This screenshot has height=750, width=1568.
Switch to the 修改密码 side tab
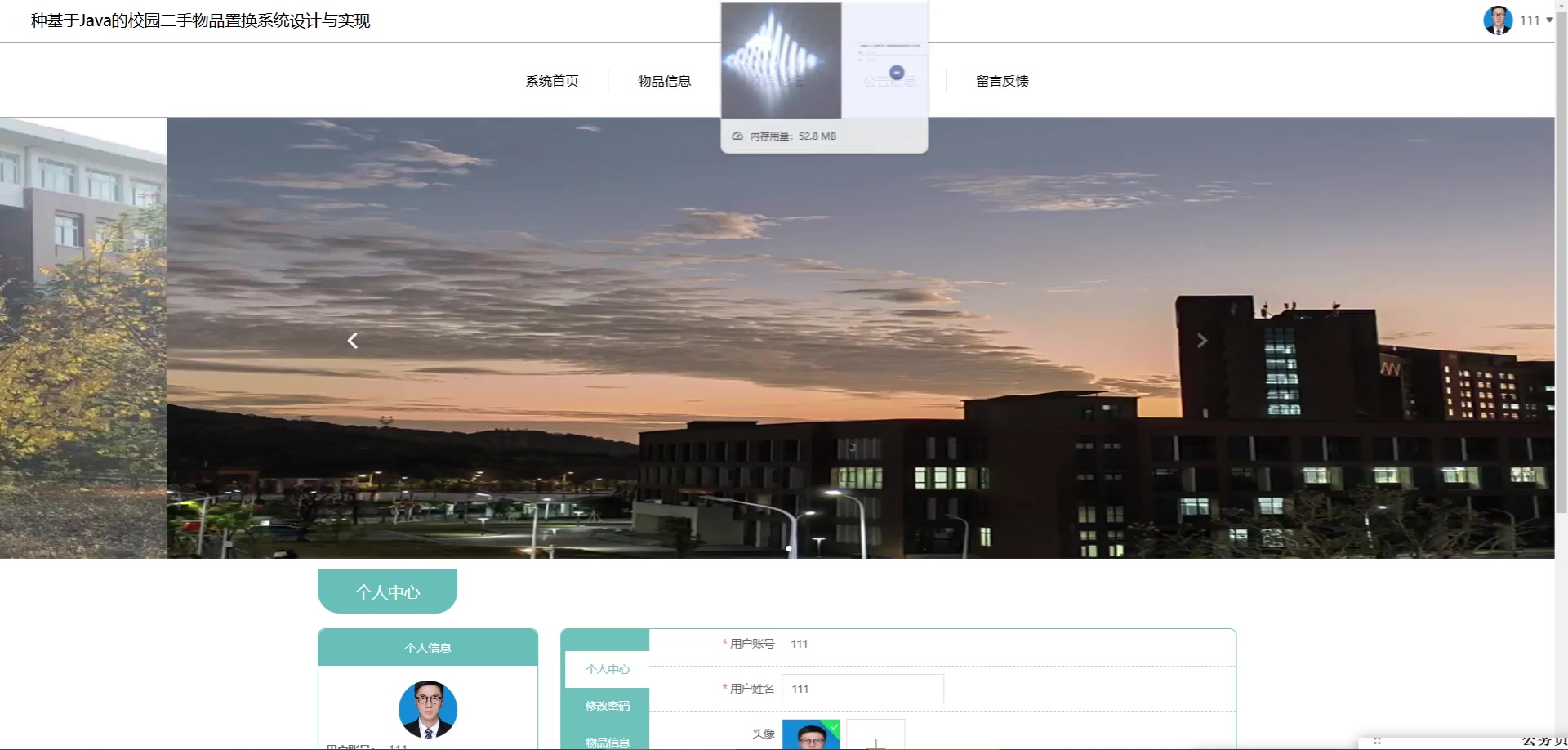tap(608, 706)
